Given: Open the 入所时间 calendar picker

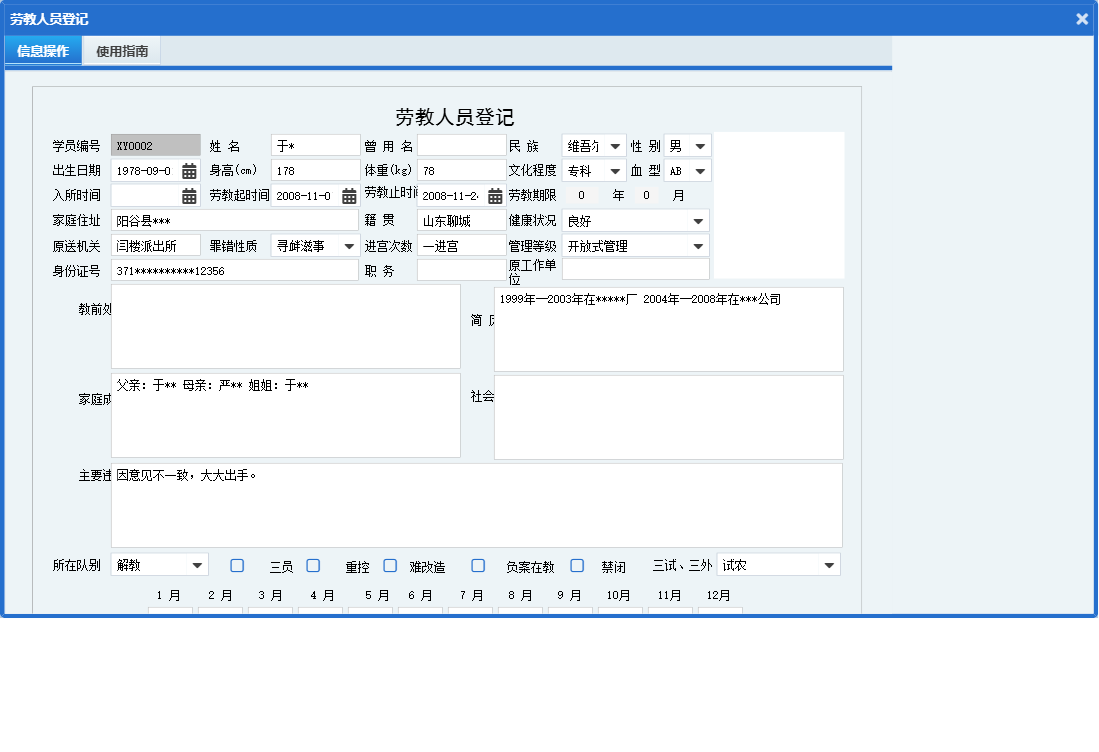Looking at the screenshot, I should pyautogui.click(x=189, y=195).
